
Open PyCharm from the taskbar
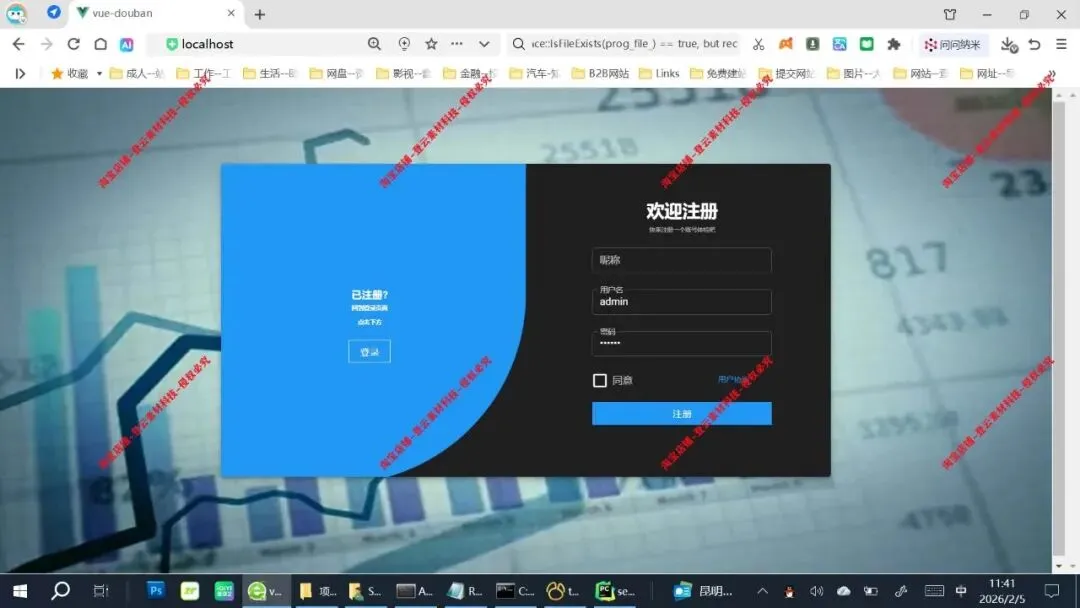tap(615, 591)
